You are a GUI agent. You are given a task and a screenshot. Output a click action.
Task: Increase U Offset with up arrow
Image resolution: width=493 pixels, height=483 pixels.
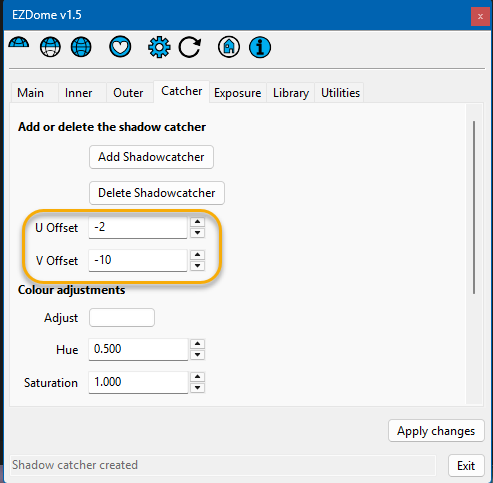click(x=197, y=222)
